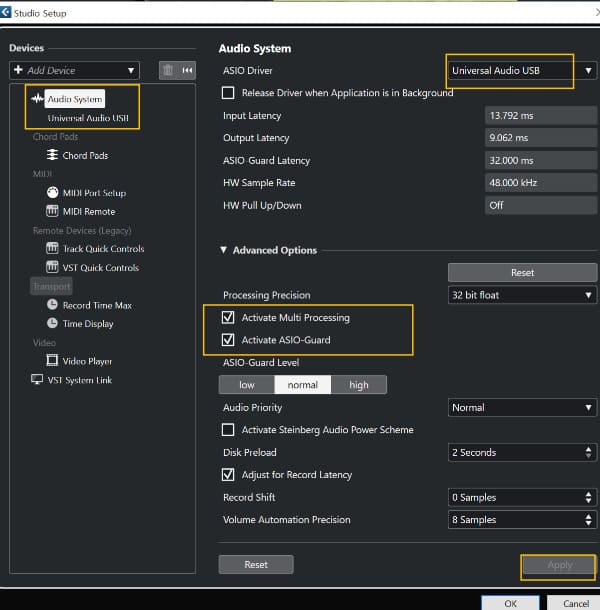Select MIDI Remote entry
The height and width of the screenshot is (610, 600).
click(89, 211)
